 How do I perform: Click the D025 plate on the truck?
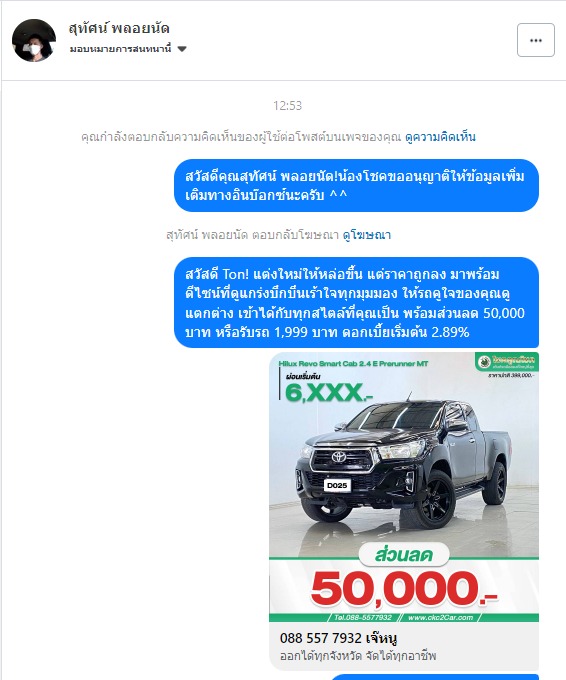pos(337,485)
